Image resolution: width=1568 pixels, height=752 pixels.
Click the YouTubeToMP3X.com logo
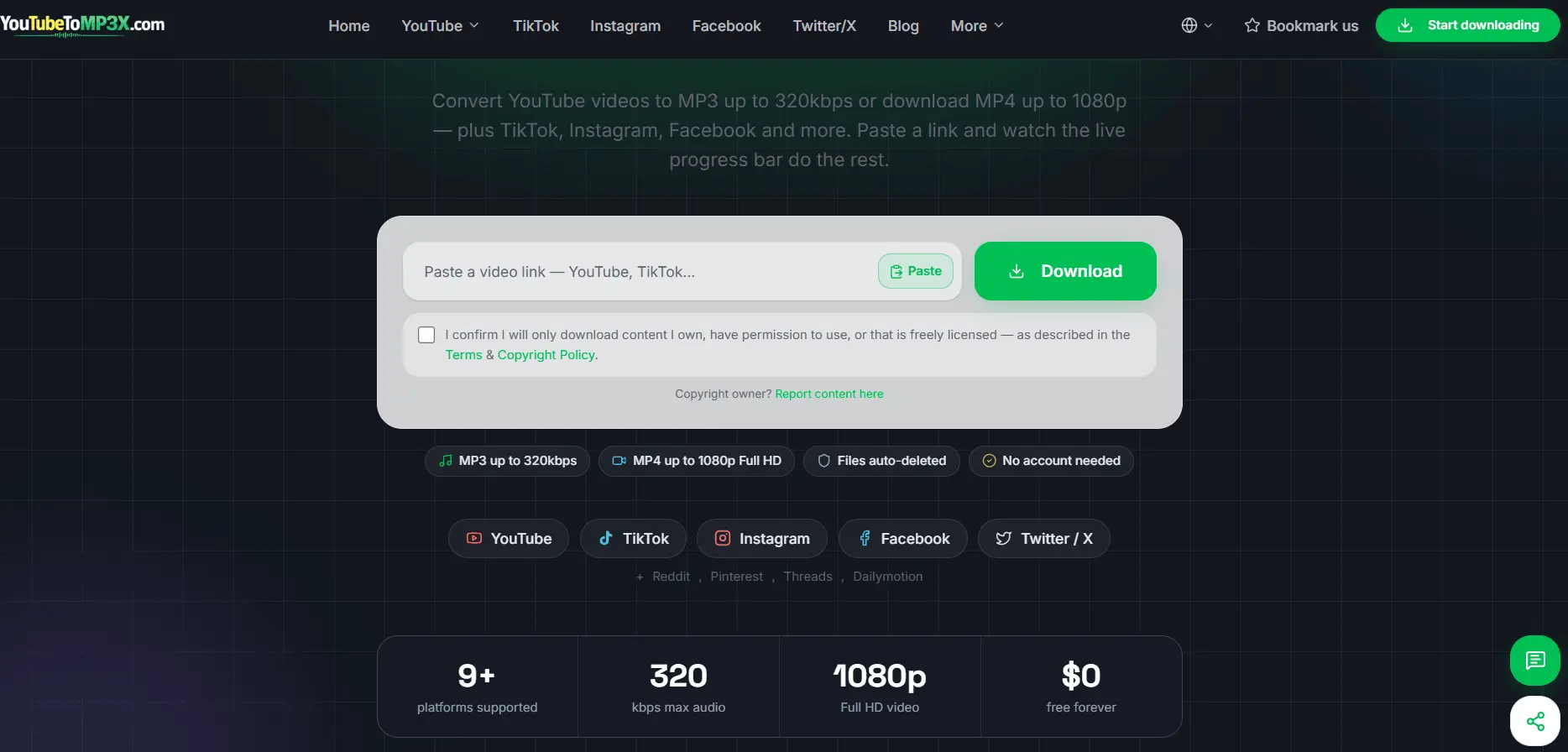82,24
